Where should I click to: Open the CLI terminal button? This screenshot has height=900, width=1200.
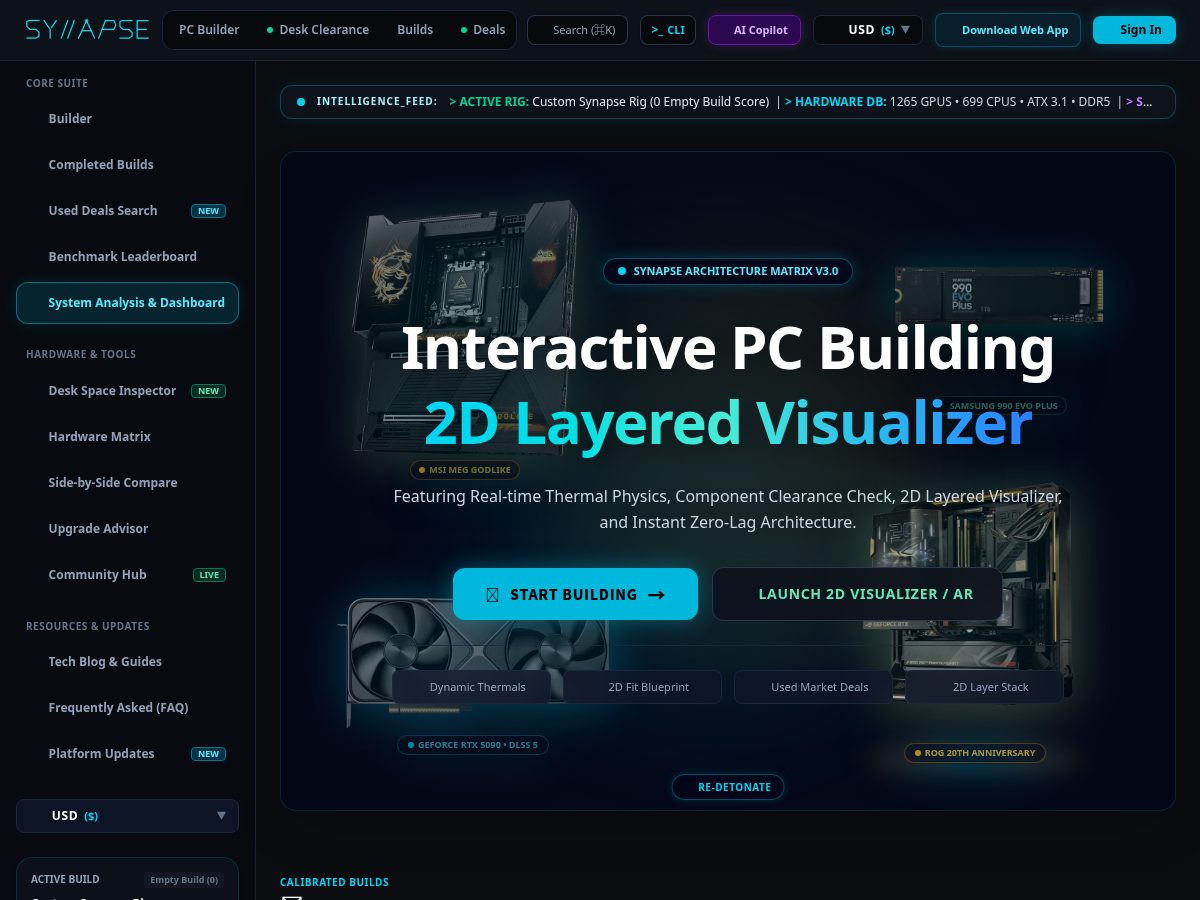(668, 30)
